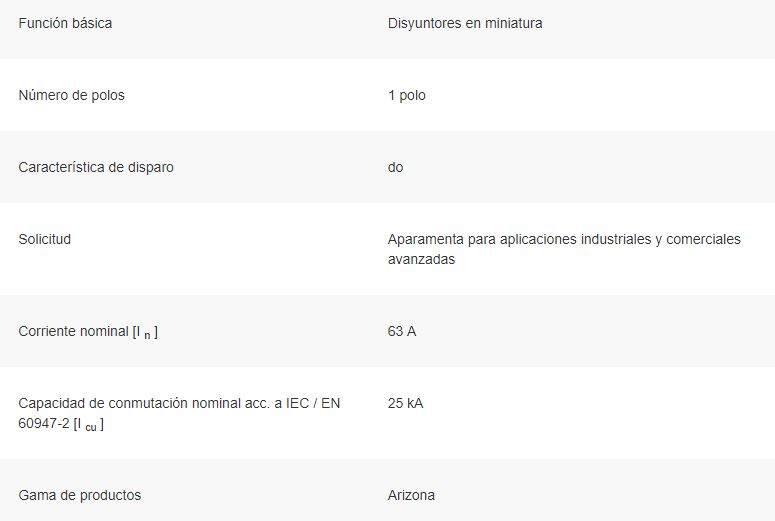Select the 'Gama de productos' label
775x521 pixels.
click(80, 495)
